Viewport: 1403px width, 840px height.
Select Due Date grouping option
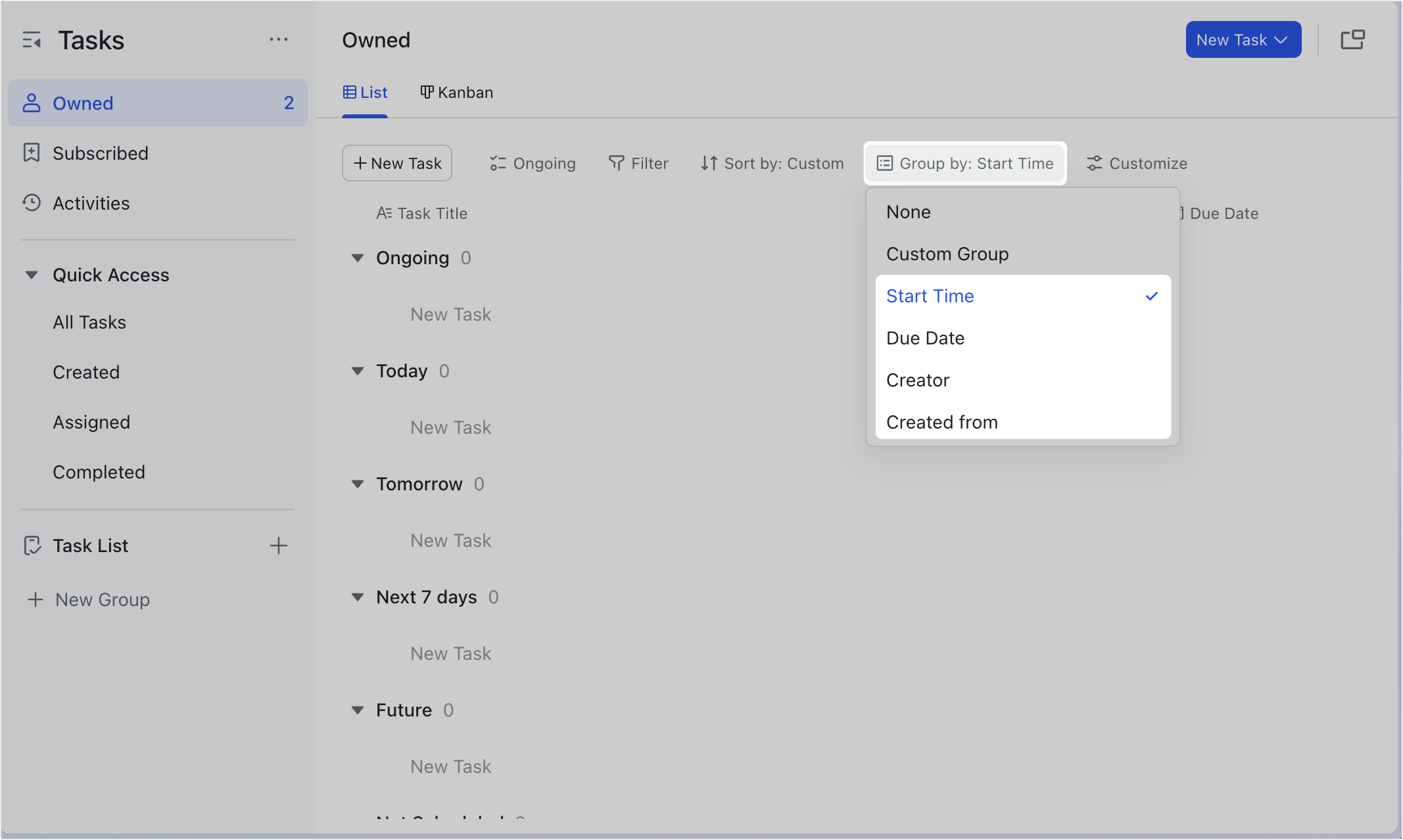coord(1023,338)
